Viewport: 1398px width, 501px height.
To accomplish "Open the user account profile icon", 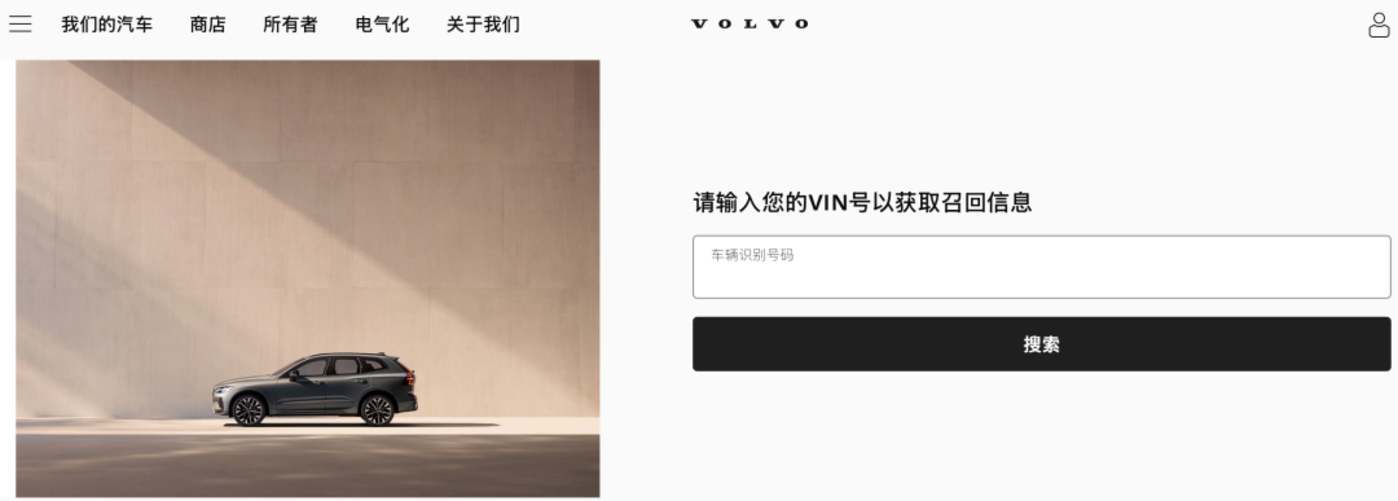I will [1379, 25].
